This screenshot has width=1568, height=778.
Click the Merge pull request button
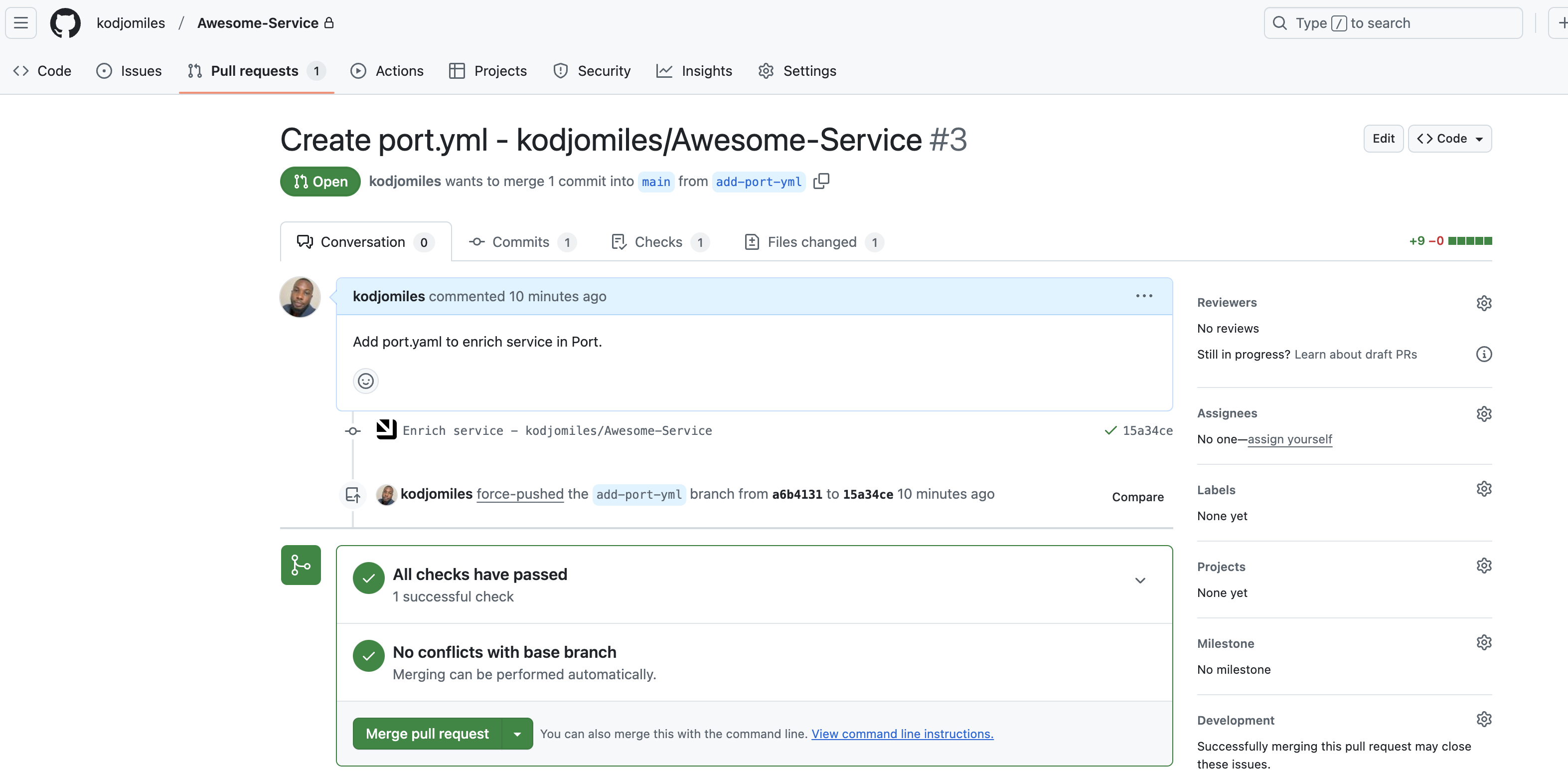tap(427, 734)
